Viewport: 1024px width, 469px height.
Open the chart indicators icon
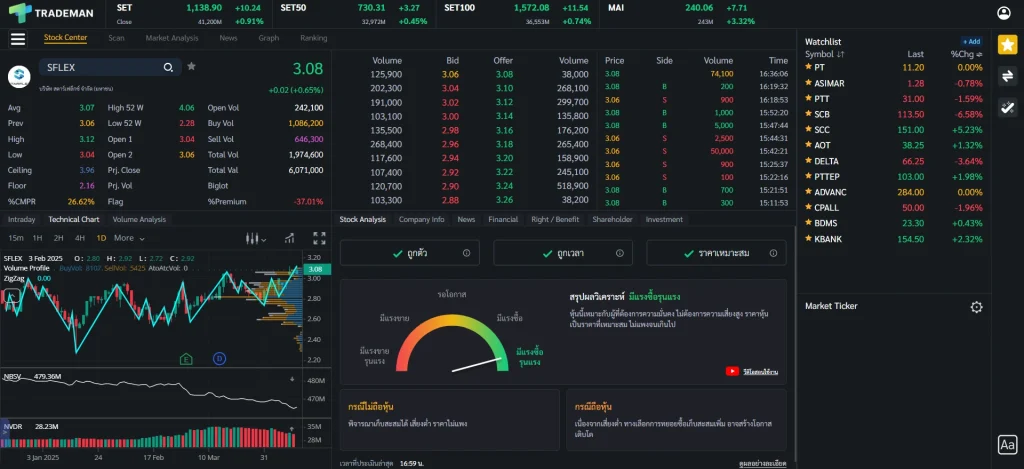pyautogui.click(x=288, y=238)
